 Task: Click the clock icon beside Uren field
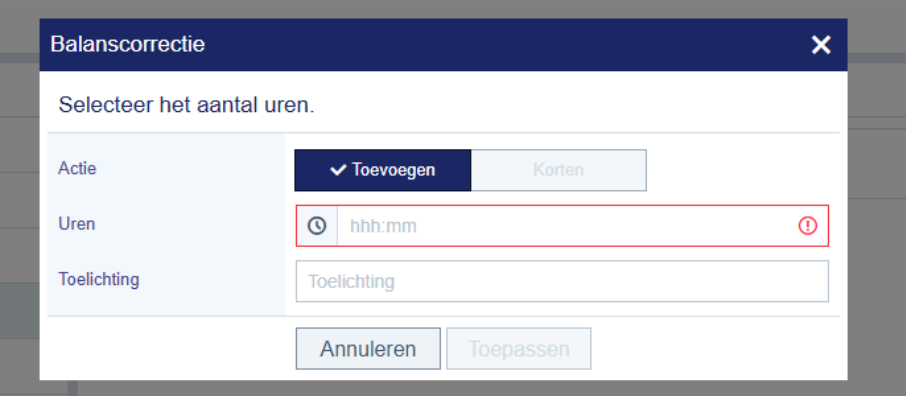click(x=317, y=225)
